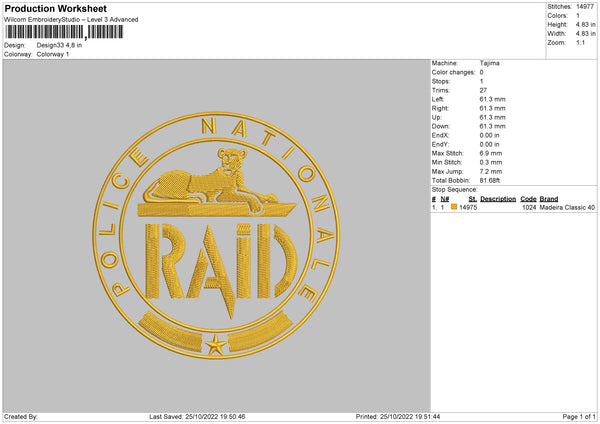Select the 'Production Worksheet' title

pyautogui.click(x=55, y=8)
